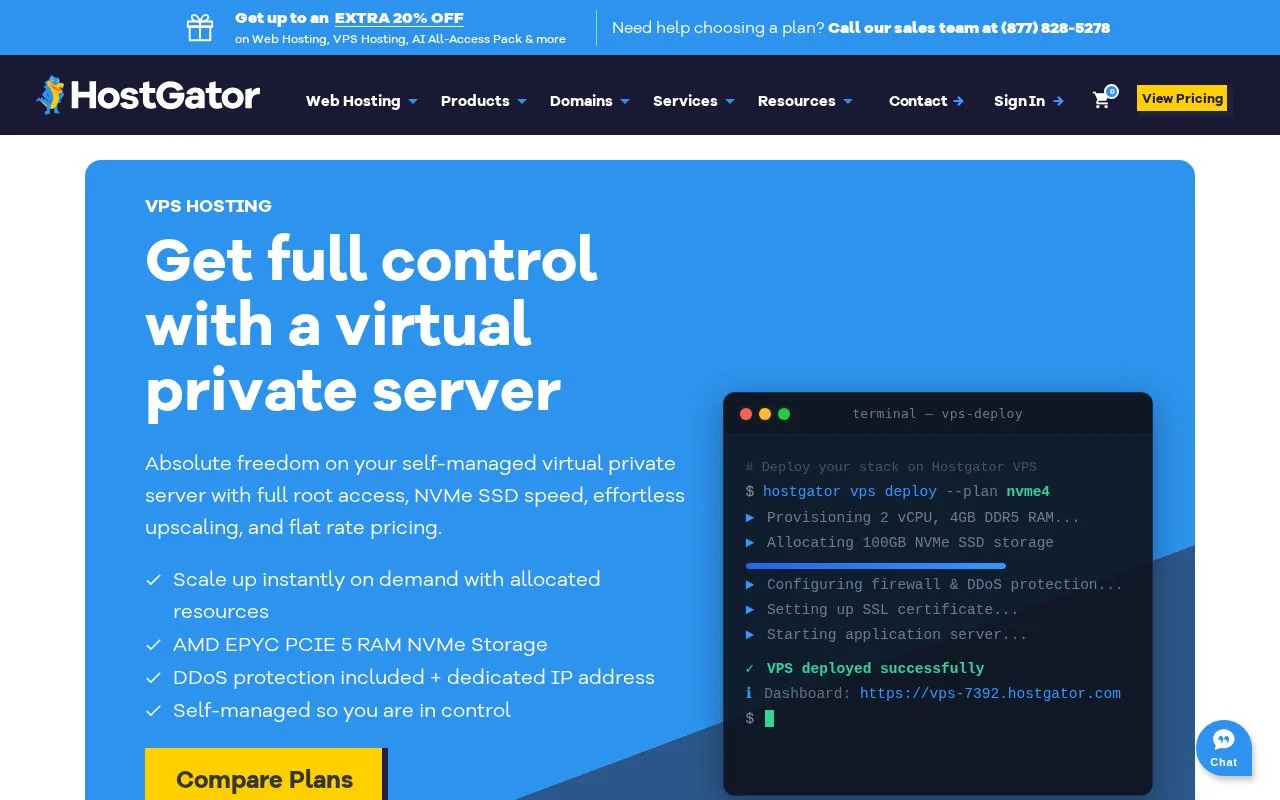Click 'VPS deployed successfully' message
1280x800 pixels.
pyautogui.click(x=875, y=669)
